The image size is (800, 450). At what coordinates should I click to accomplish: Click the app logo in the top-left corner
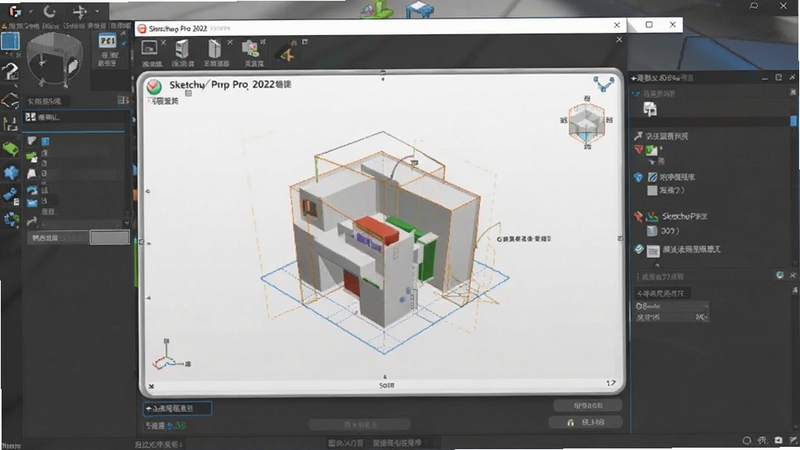[x=15, y=11]
